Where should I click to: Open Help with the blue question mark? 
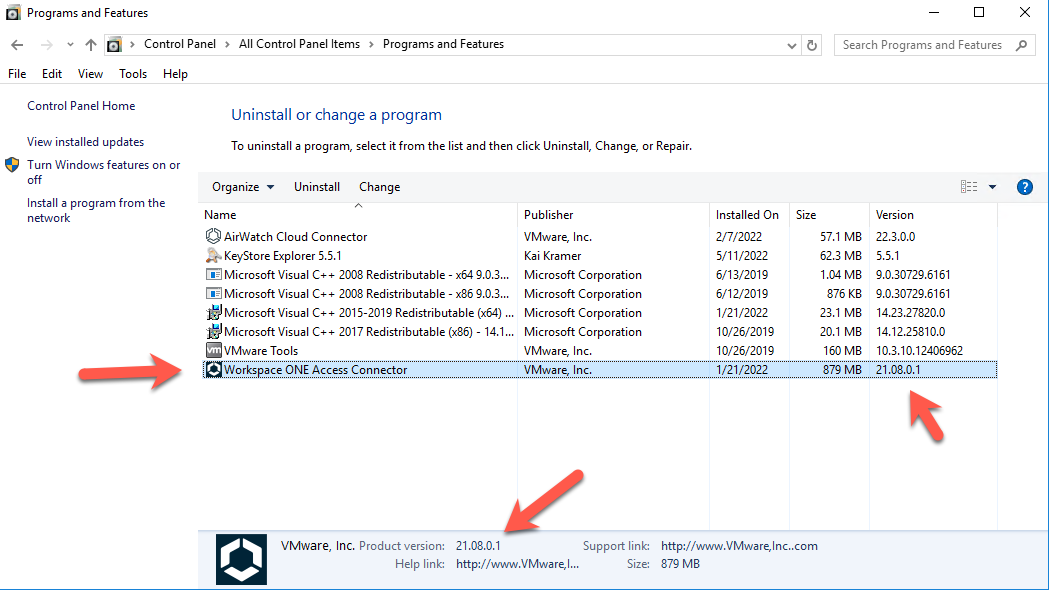(x=1024, y=187)
